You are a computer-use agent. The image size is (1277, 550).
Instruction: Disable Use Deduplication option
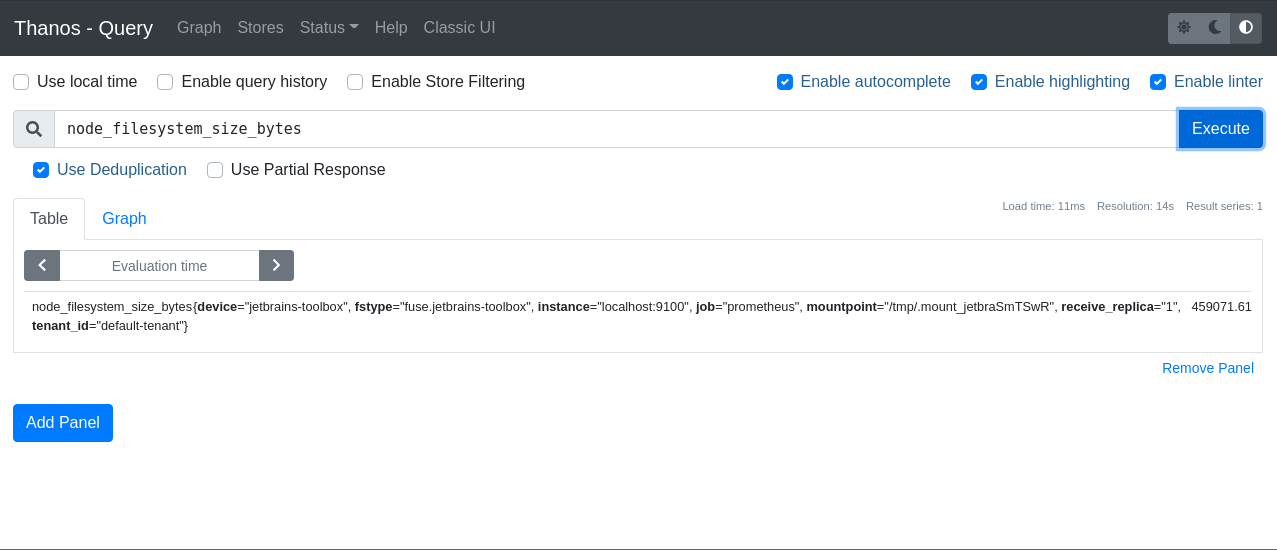41,170
